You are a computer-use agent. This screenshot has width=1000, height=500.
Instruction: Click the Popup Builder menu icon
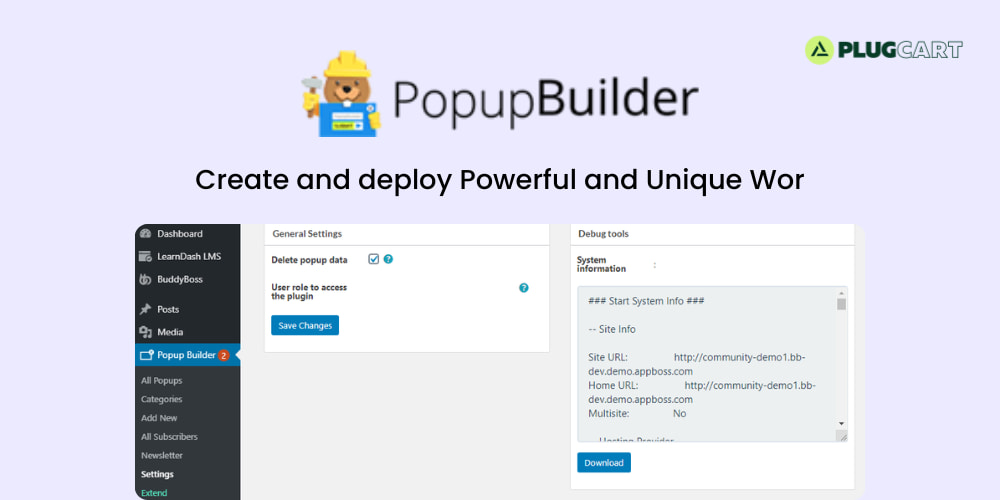(146, 355)
